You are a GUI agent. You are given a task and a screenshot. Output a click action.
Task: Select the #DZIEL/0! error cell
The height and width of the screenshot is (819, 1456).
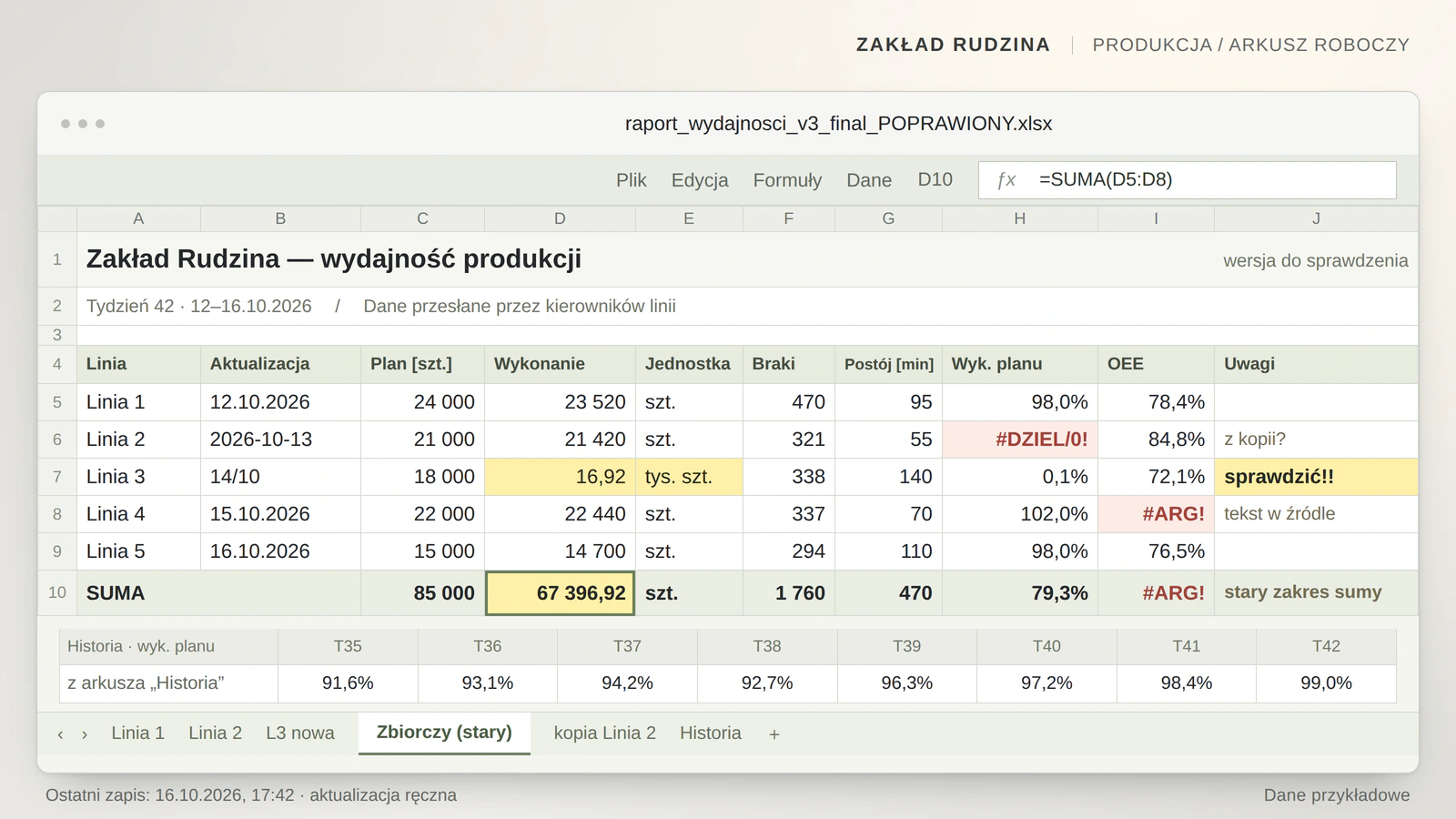coord(1020,440)
